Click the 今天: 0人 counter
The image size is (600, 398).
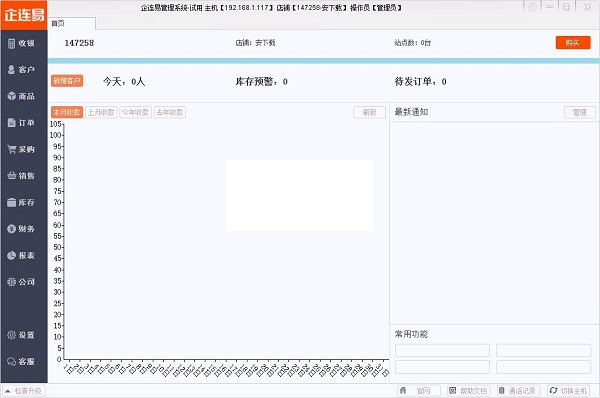point(124,82)
